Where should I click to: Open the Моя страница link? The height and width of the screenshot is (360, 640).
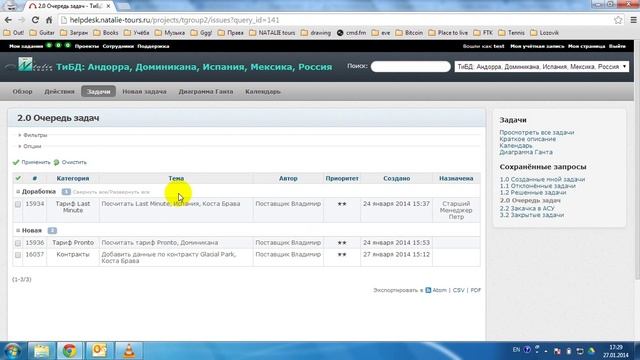pyautogui.click(x=586, y=46)
